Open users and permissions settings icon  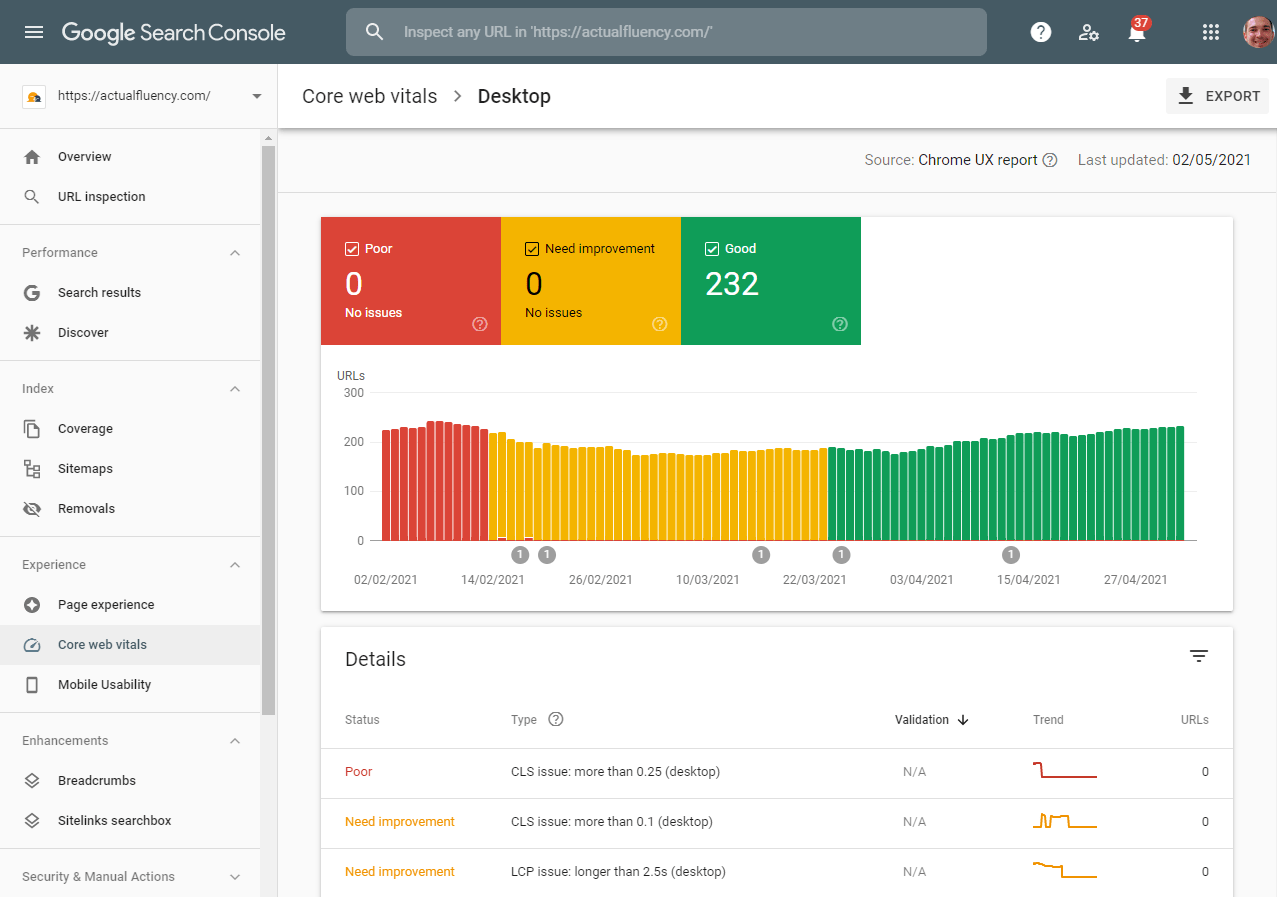(x=1089, y=32)
